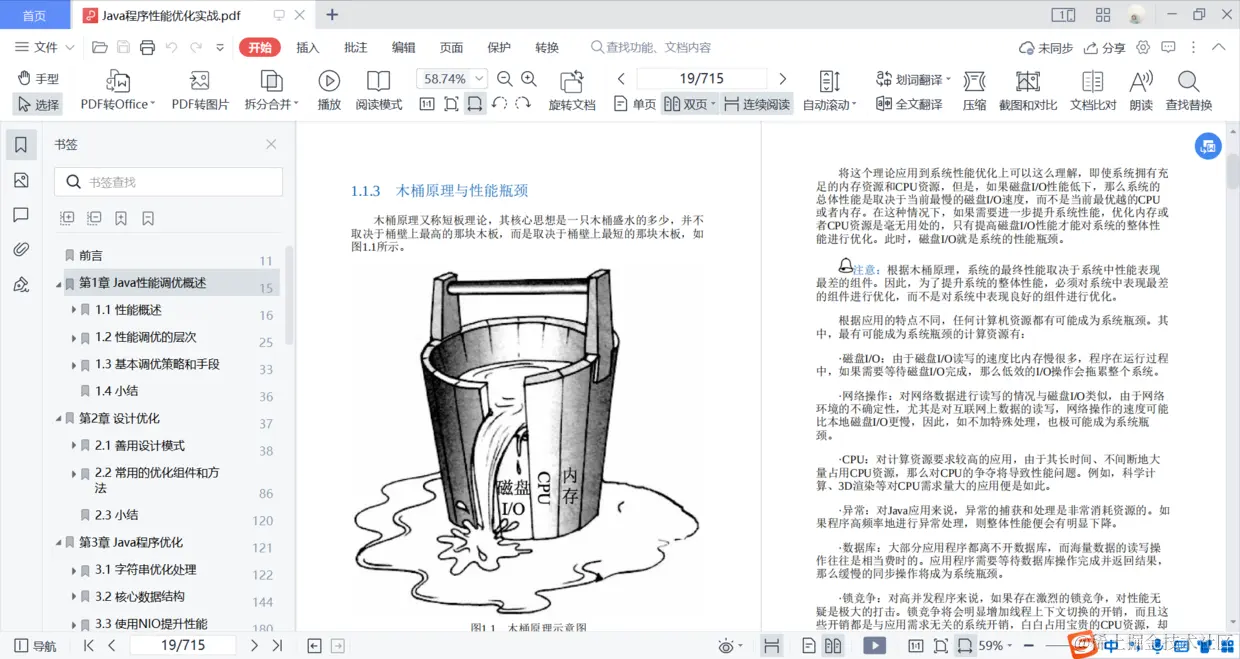
Task: Click 朗读 read aloud tool
Action: (1141, 91)
